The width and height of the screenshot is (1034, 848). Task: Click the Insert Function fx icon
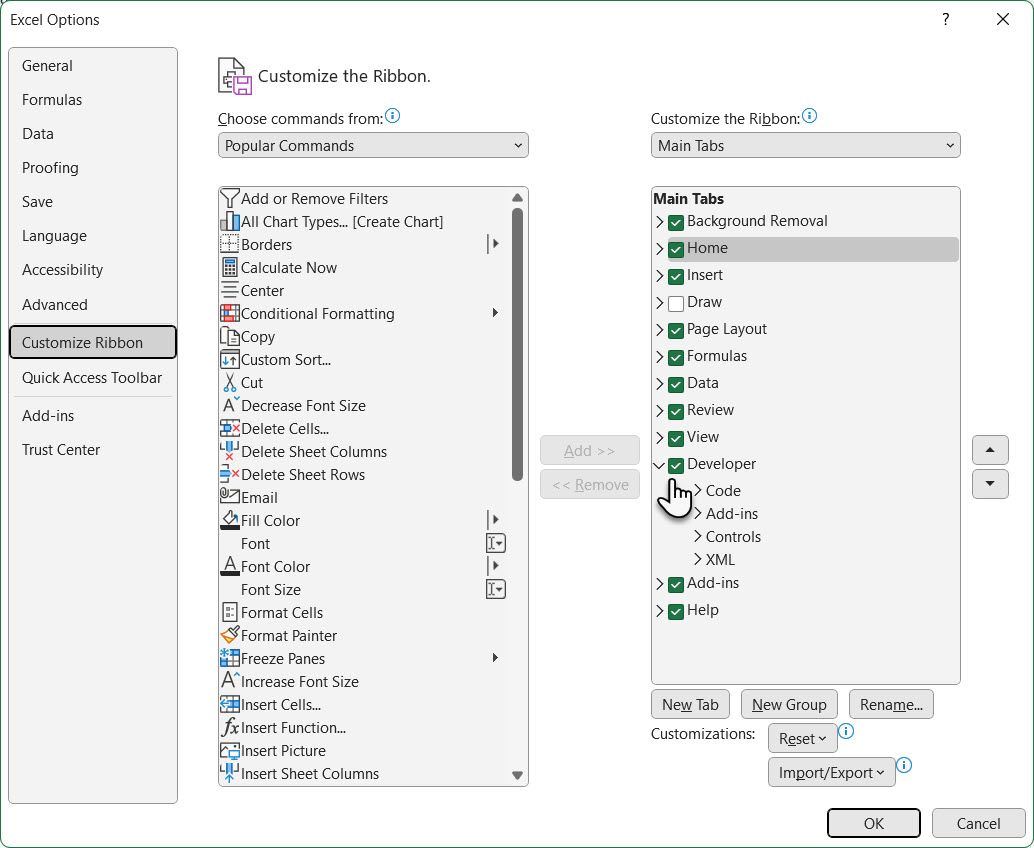[x=229, y=728]
